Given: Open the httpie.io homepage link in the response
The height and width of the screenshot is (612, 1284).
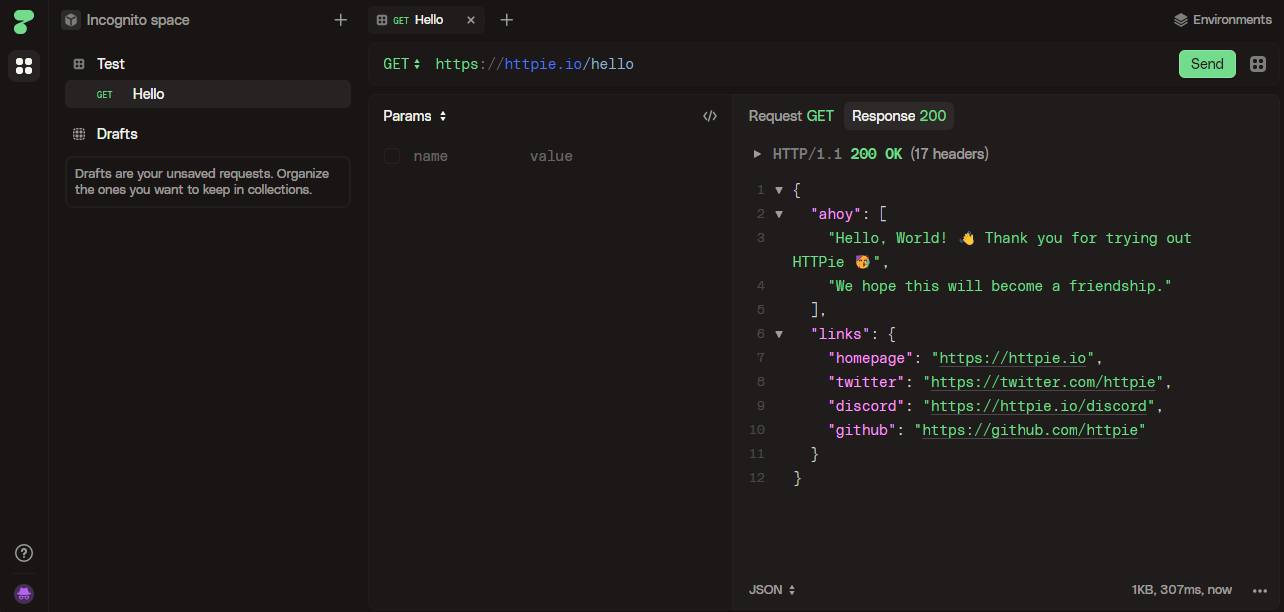Looking at the screenshot, I should [x=1012, y=357].
